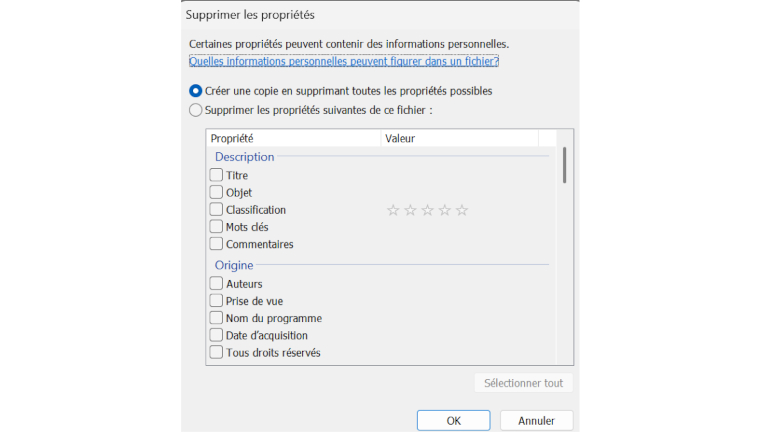Choose the copy-with-all-properties-removed radio option
This screenshot has width=768, height=432.
[196, 90]
